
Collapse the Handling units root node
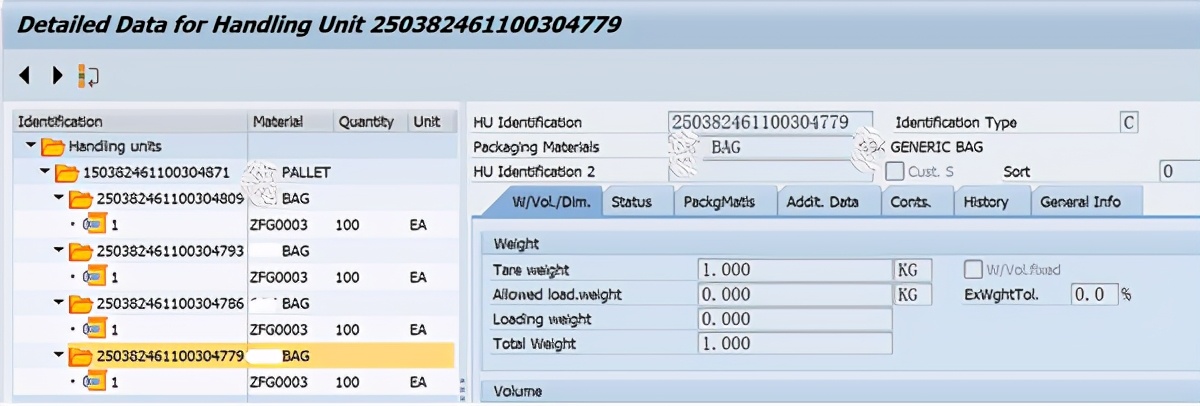click(x=30, y=147)
